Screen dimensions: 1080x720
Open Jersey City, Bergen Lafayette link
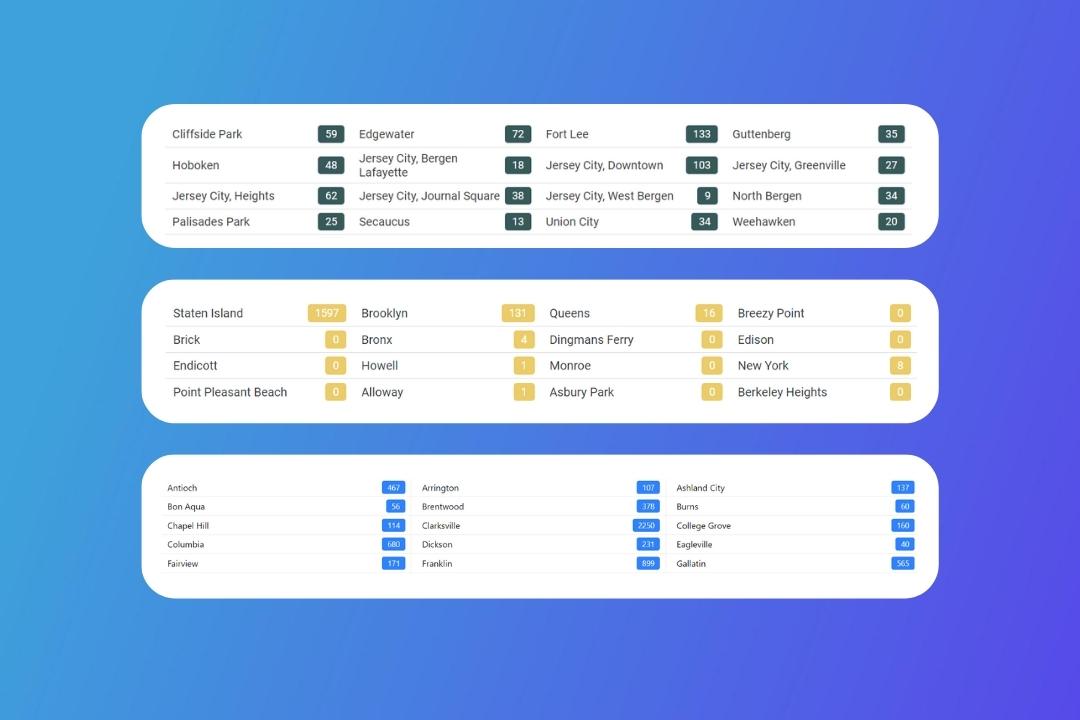coord(408,165)
